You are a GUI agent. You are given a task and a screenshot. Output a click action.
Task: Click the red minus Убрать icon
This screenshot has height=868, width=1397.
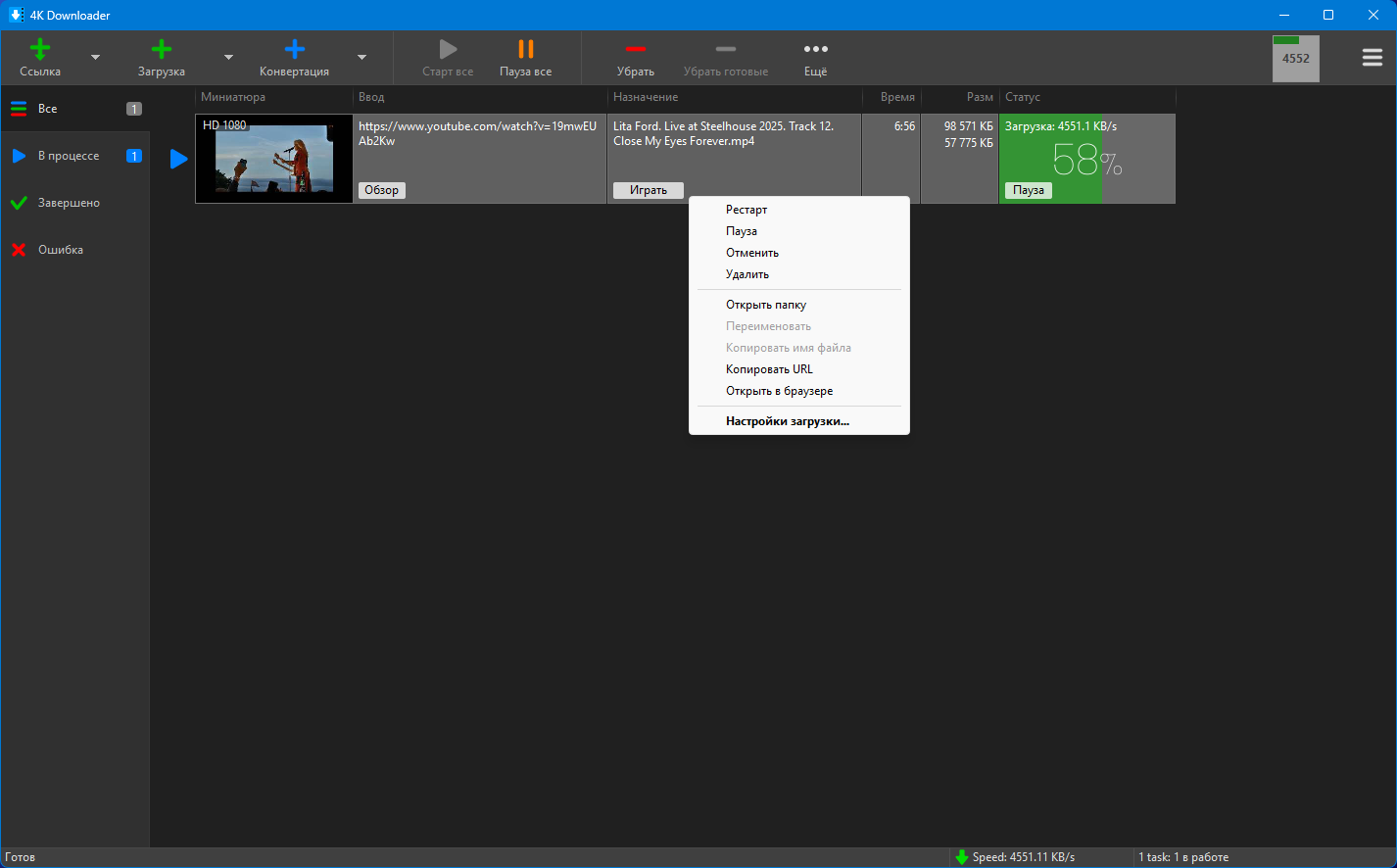(x=636, y=50)
